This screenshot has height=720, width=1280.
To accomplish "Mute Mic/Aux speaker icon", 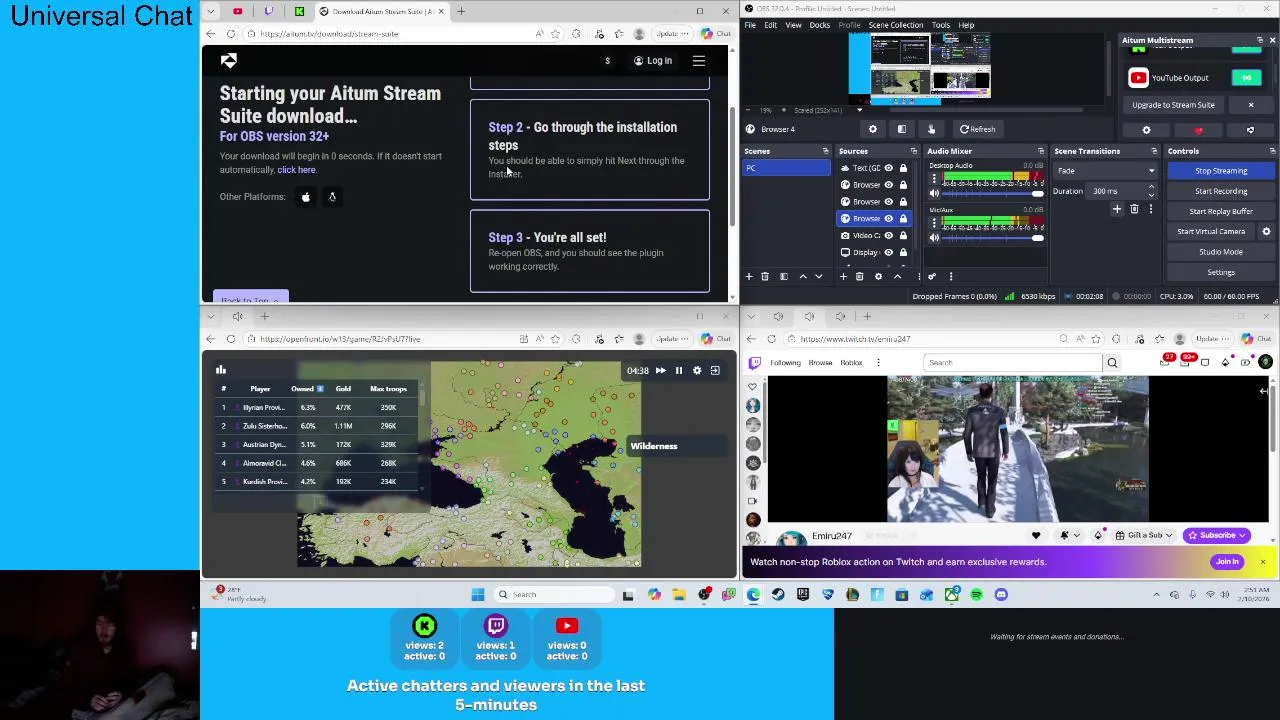I will [x=934, y=238].
